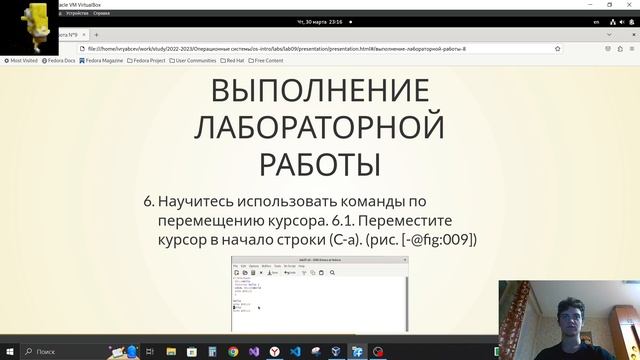This screenshot has width=640, height=360.
Task: Launch Microsoft Store from the taskbar
Action: (x=192, y=351)
